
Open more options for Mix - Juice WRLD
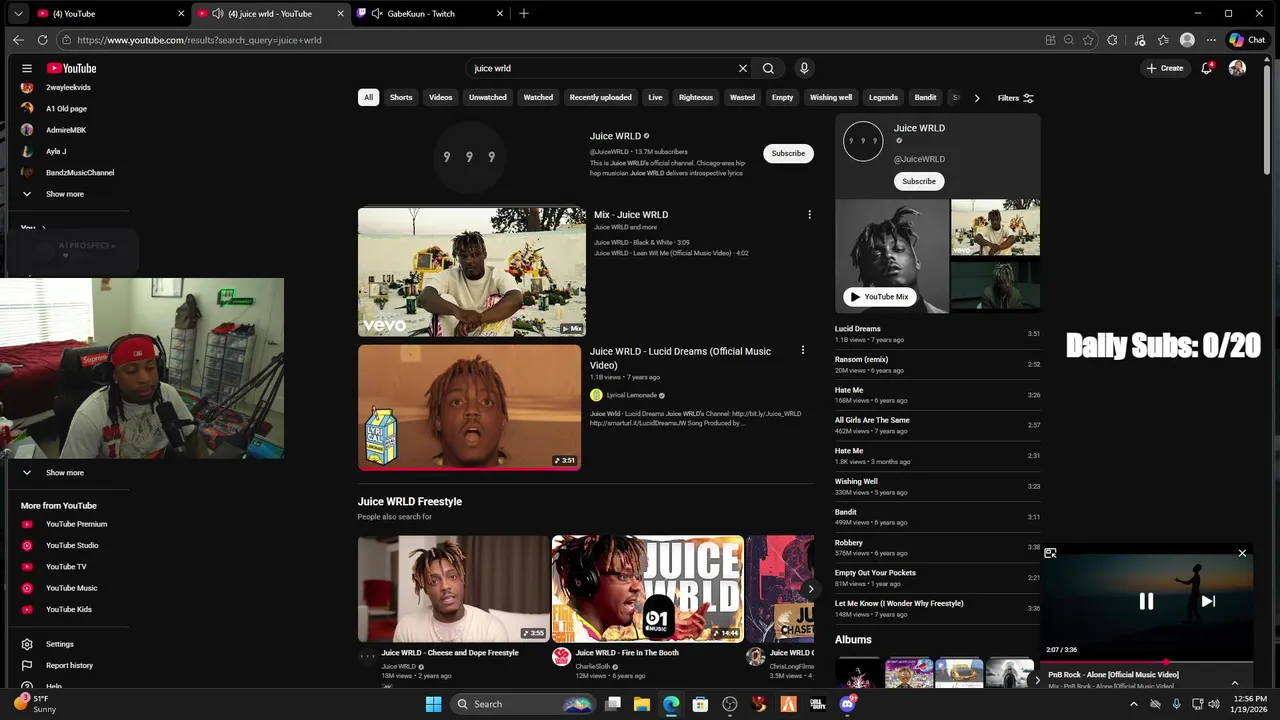(809, 214)
